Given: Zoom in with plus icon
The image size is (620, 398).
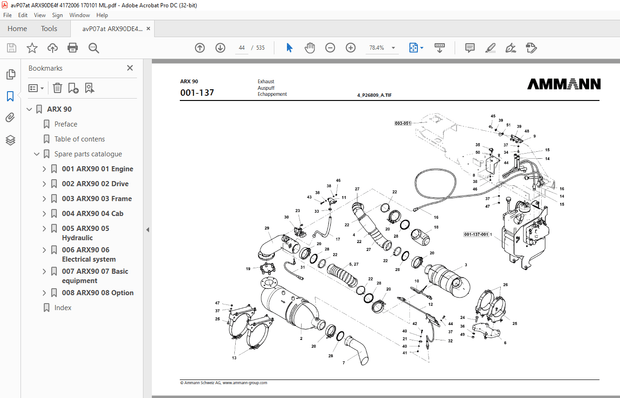Looking at the screenshot, I should (351, 48).
